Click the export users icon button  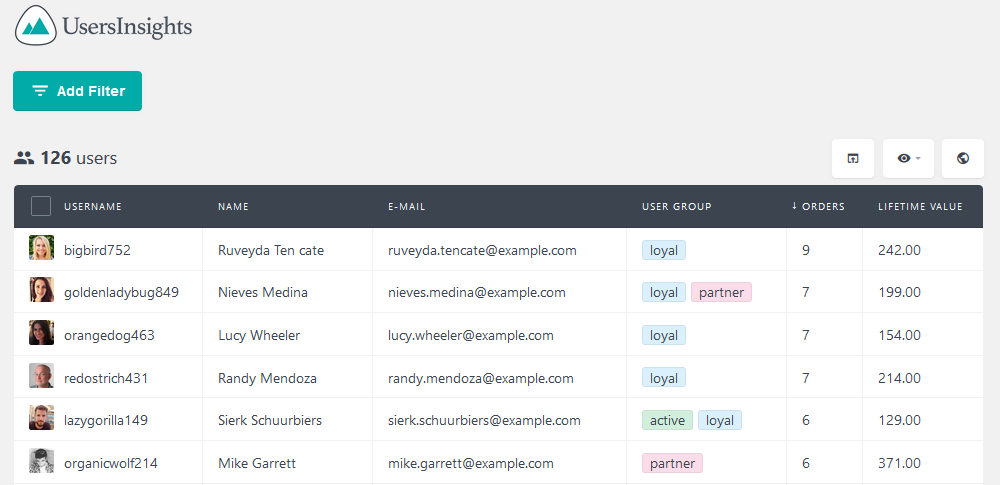(x=853, y=158)
